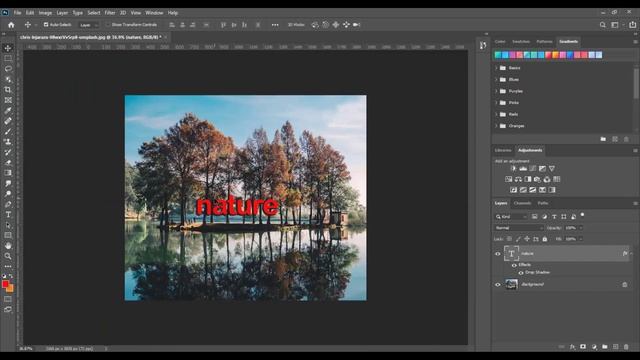Select the Rectangular Marquee tool
This screenshot has height=360, width=640.
pos(8,58)
